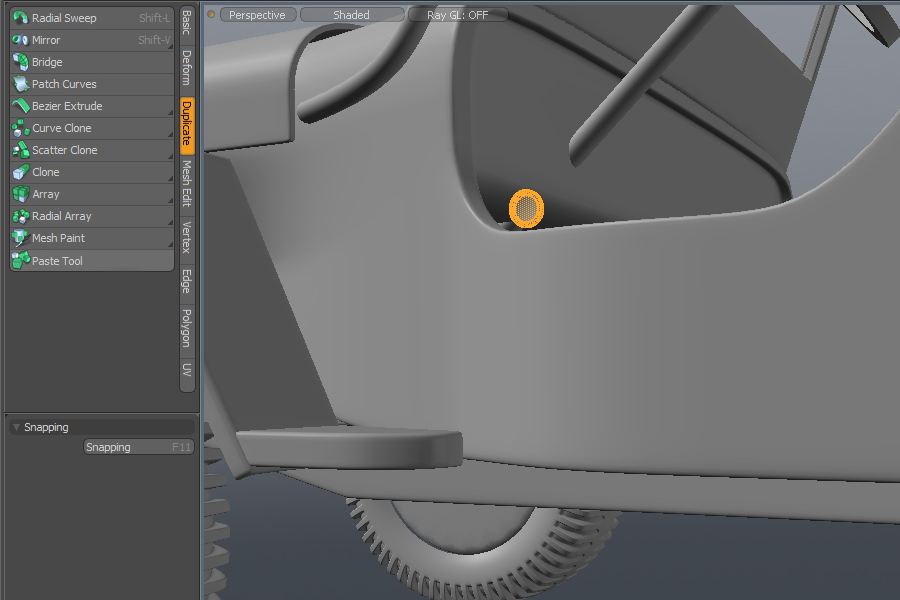The width and height of the screenshot is (900, 600).
Task: Expand Clone tool corner options arrow
Action: tap(170, 179)
